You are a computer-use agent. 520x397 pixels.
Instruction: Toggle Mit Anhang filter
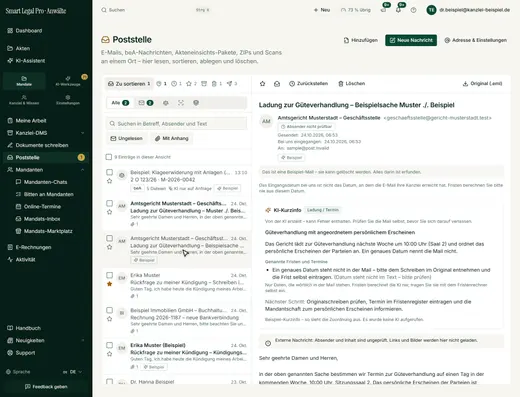coord(172,138)
